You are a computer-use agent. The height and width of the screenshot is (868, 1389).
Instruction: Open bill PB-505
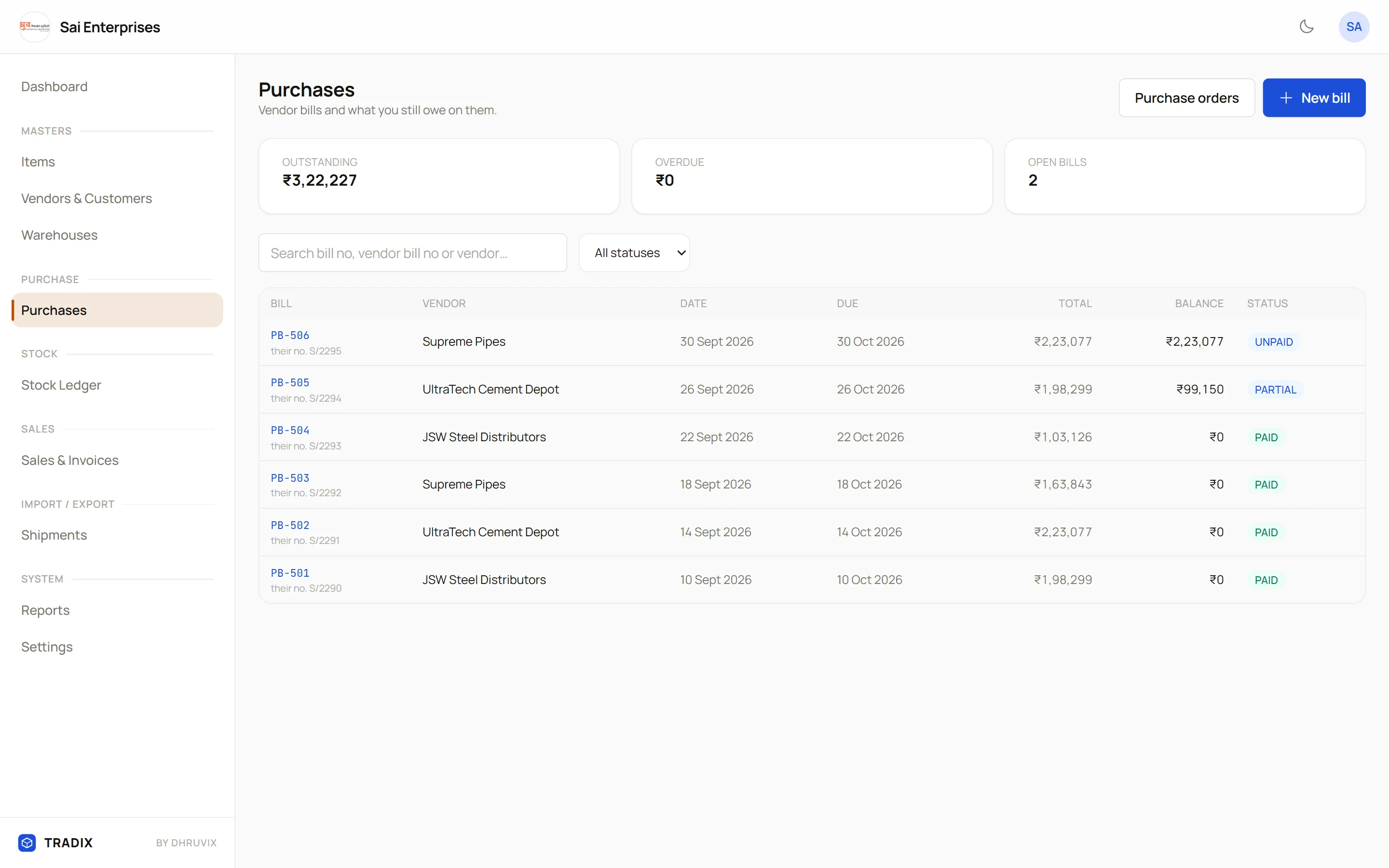click(x=290, y=383)
